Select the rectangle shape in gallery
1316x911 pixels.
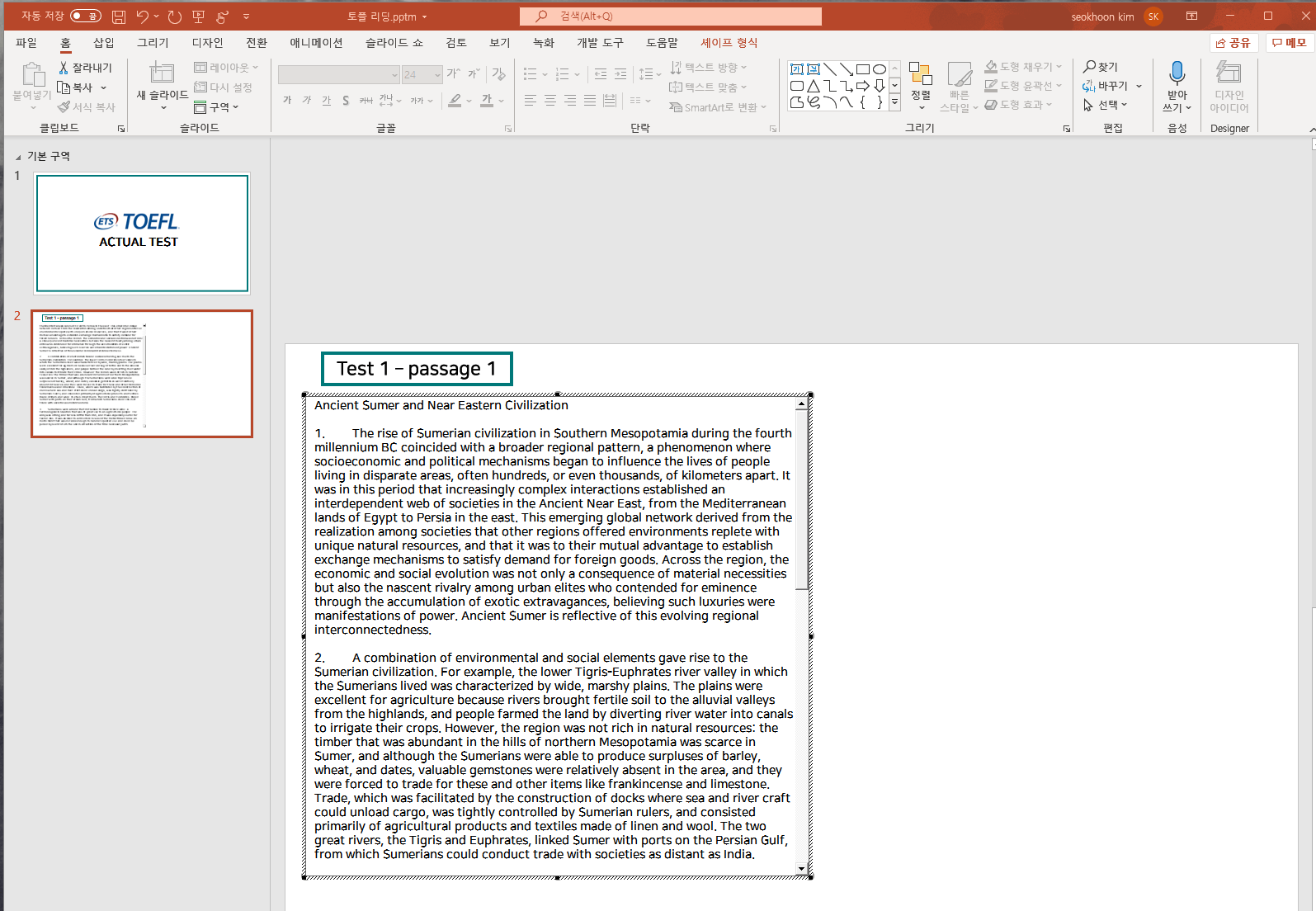pyautogui.click(x=863, y=69)
